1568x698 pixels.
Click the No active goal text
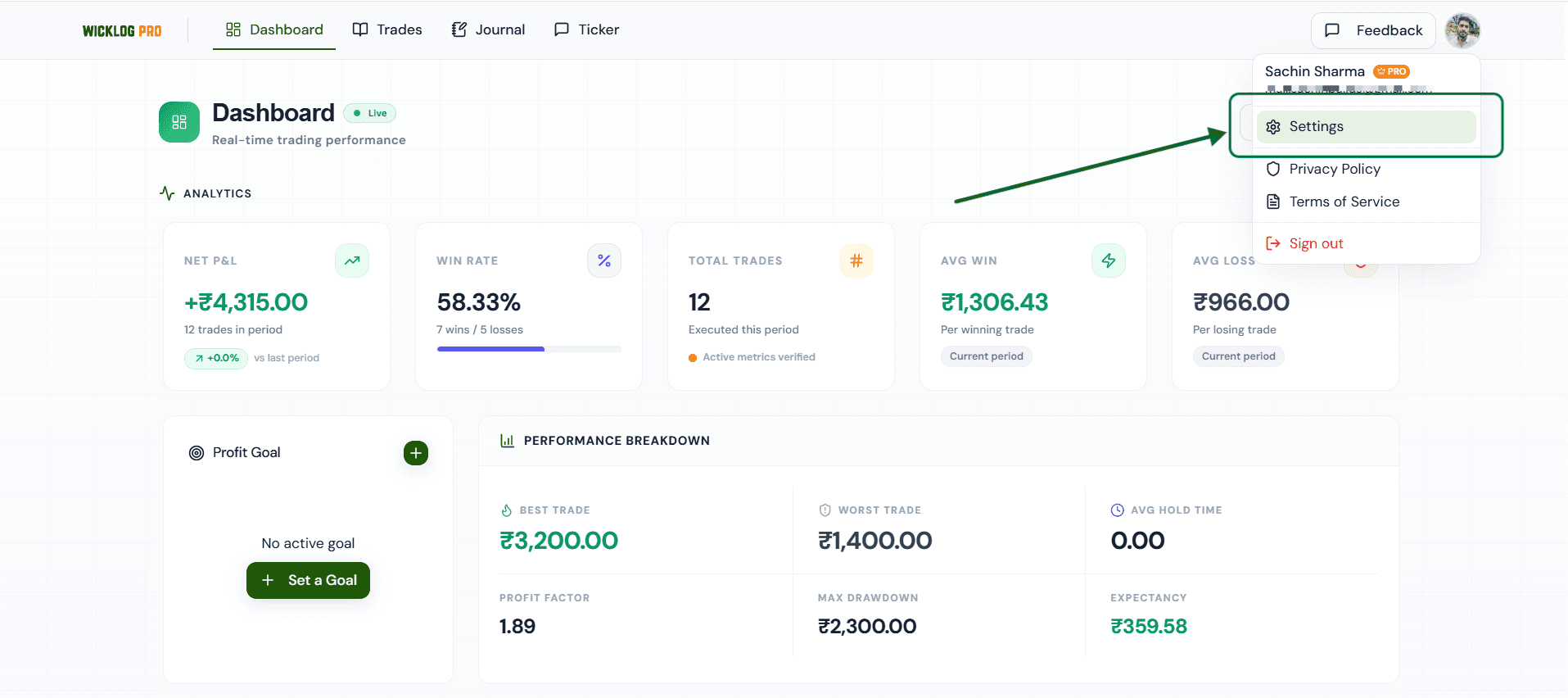pyautogui.click(x=308, y=543)
